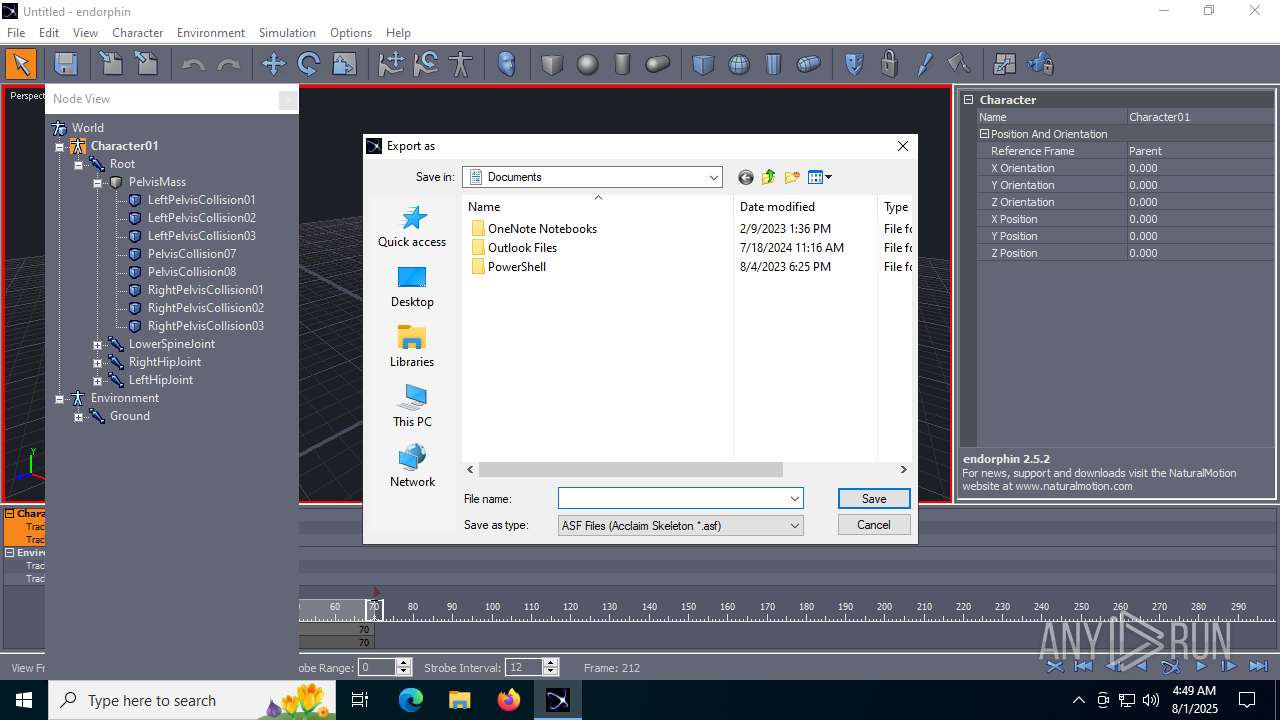Click the Save button in Export dialog

(x=874, y=498)
